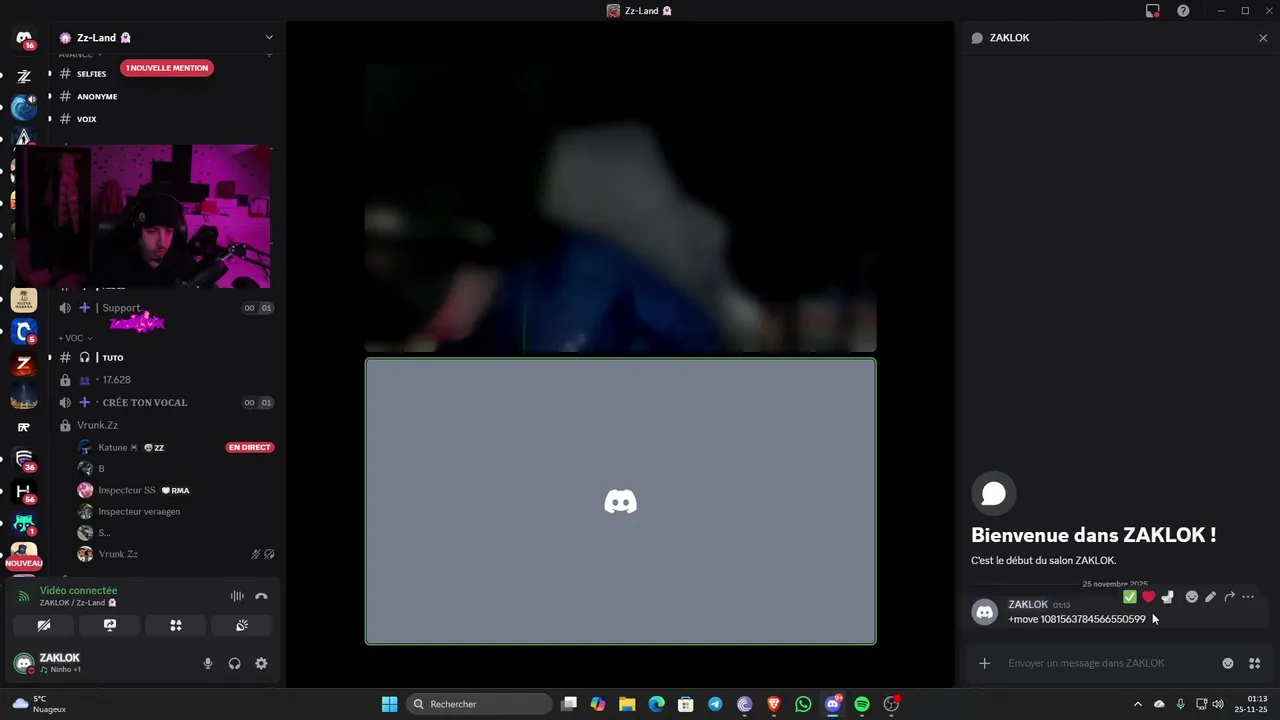
Task: Open the activities launcher button in voice panel
Action: click(176, 625)
